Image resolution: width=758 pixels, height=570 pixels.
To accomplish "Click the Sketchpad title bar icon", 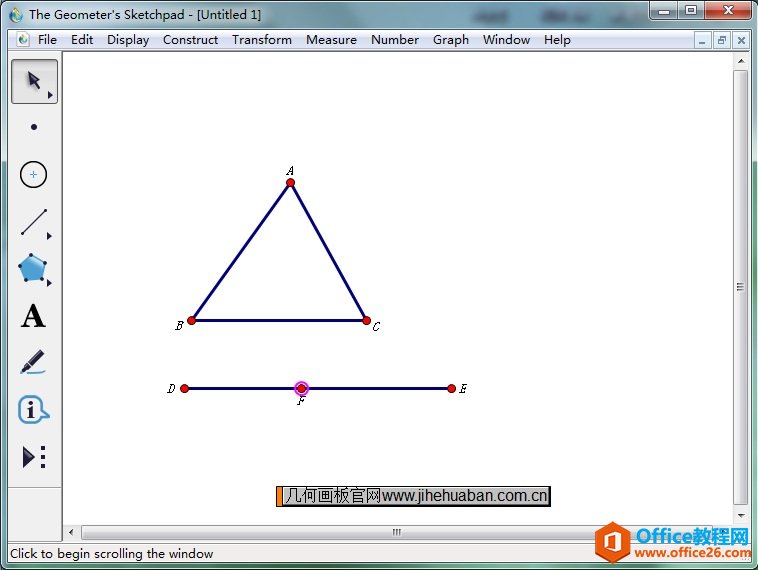I will pos(16,15).
